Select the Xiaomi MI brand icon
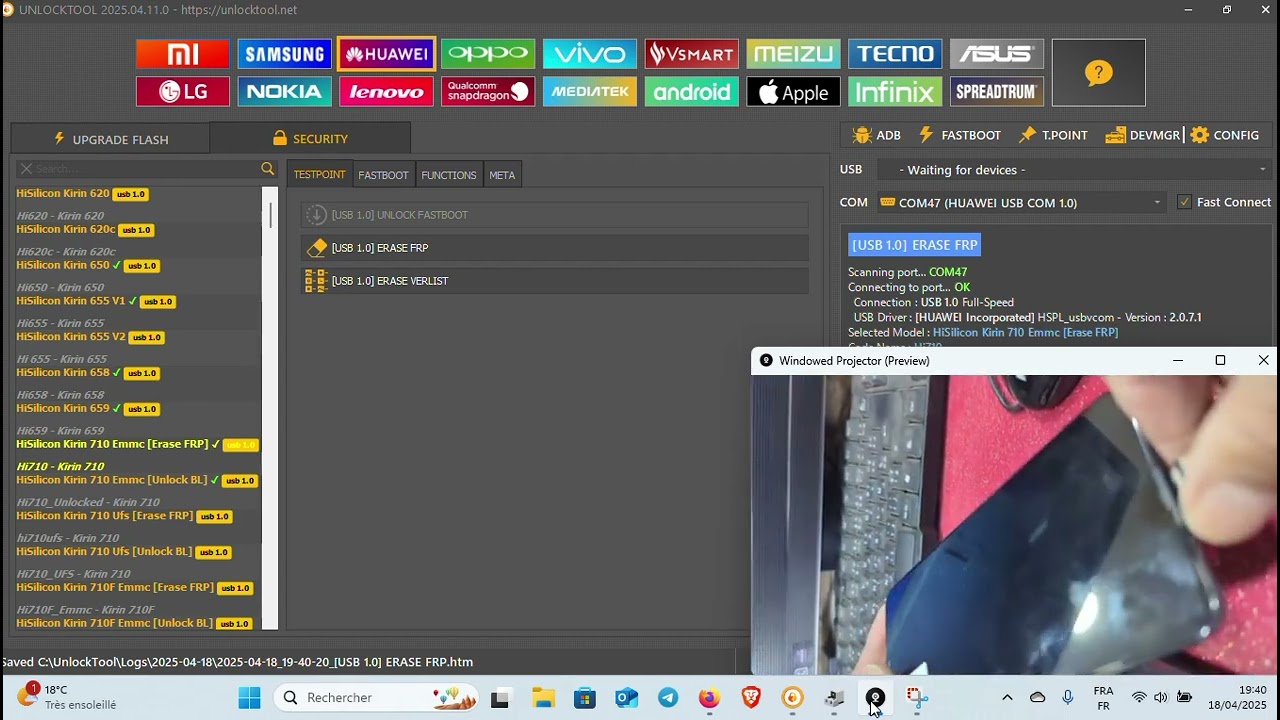The width and height of the screenshot is (1280, 720). (183, 54)
